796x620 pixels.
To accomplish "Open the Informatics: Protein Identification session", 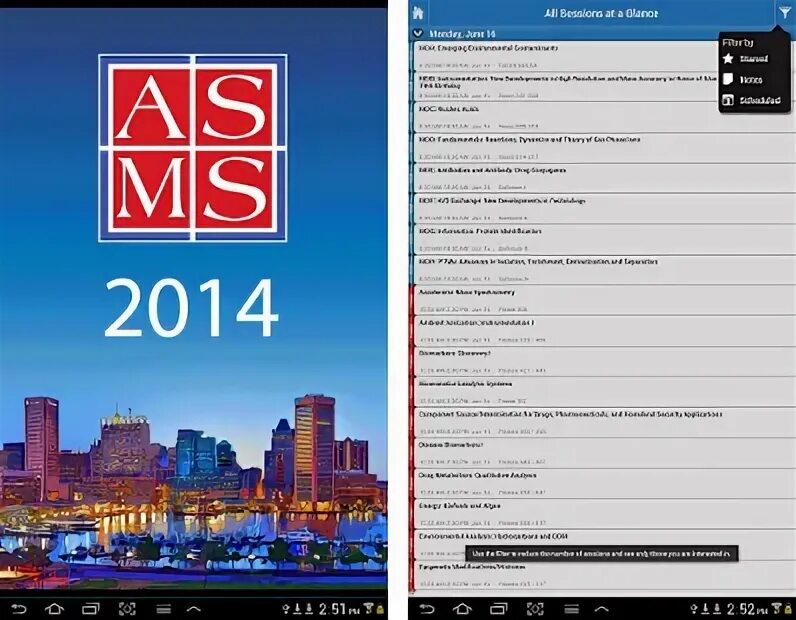I will [x=604, y=239].
